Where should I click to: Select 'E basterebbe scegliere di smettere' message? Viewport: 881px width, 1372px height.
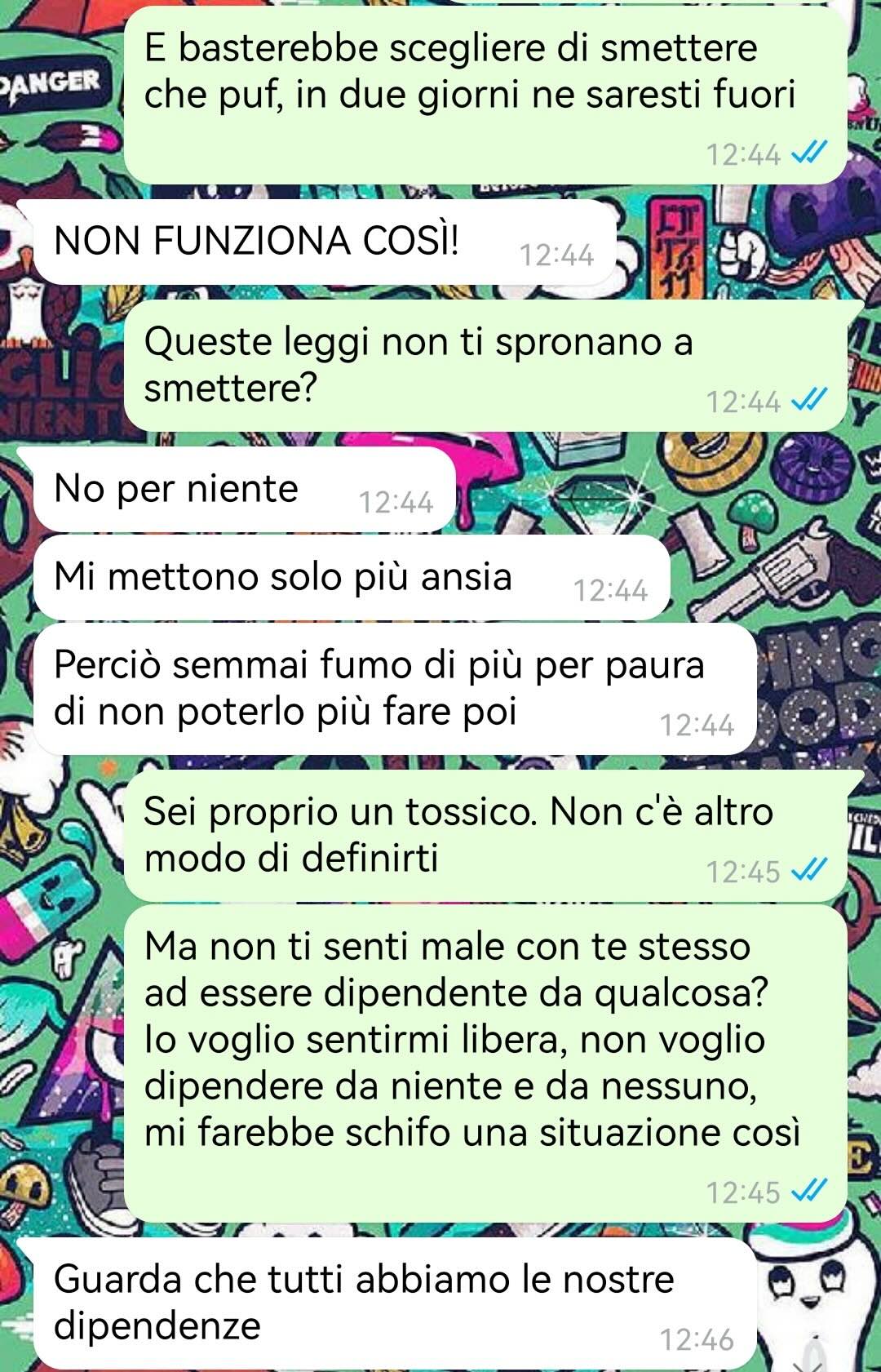(486, 95)
